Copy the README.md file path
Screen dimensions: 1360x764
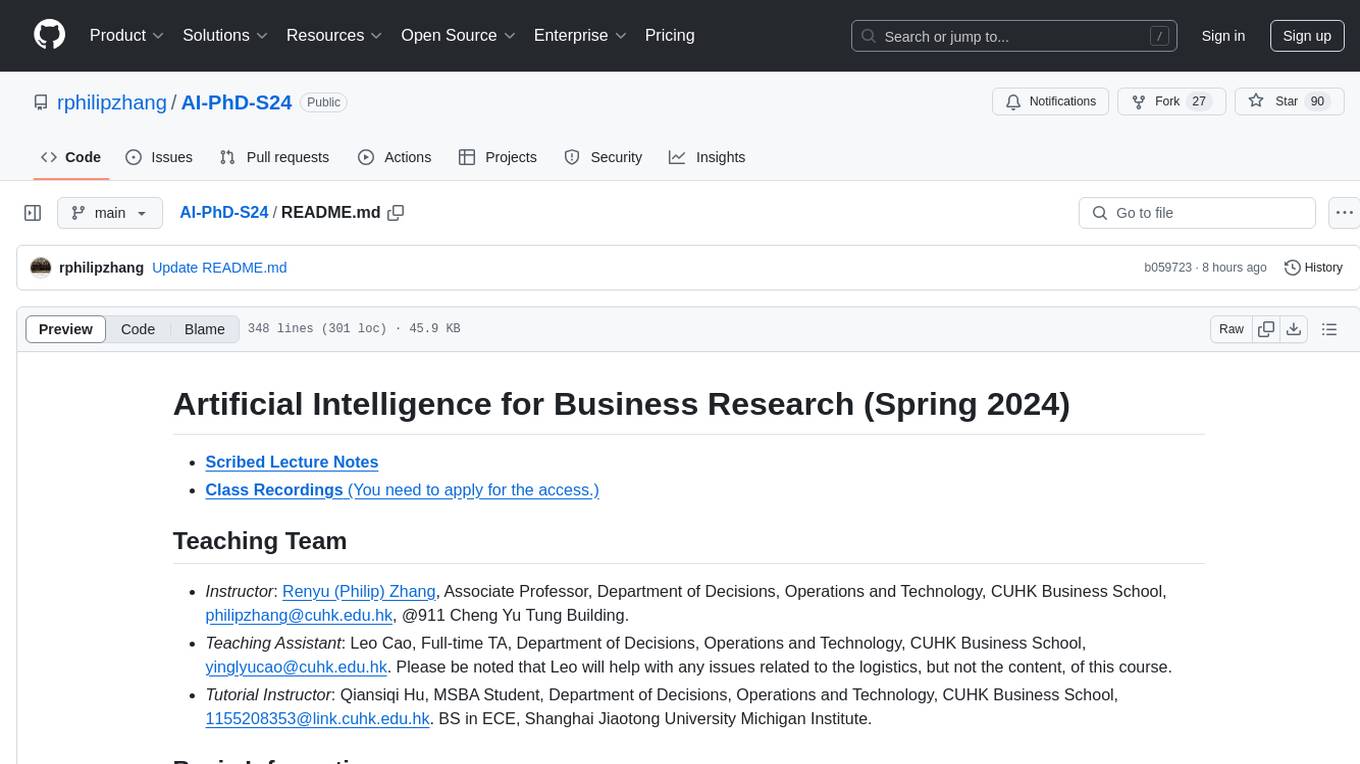pos(396,213)
